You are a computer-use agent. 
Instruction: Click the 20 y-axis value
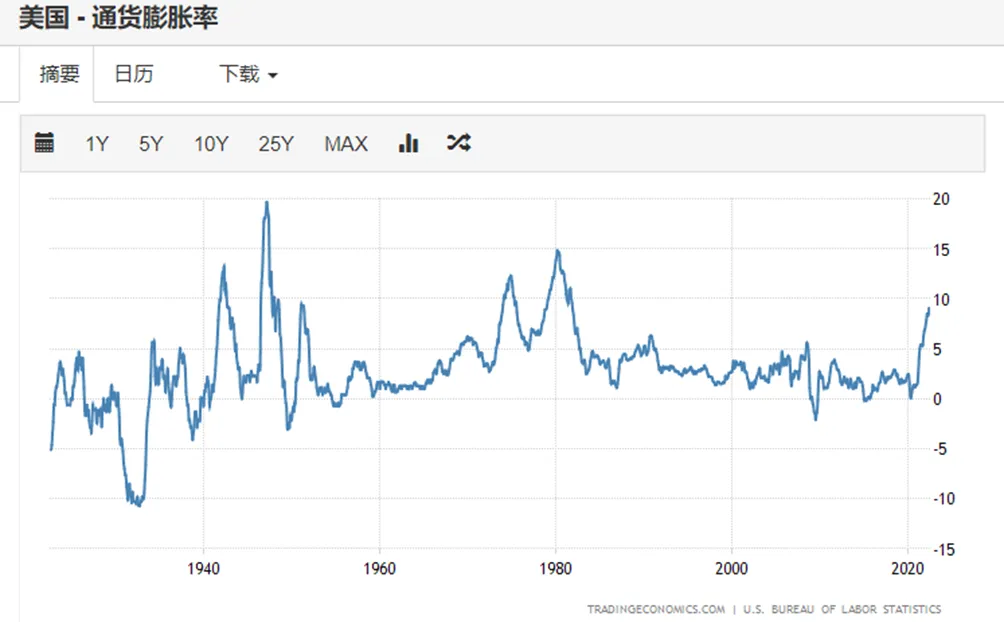click(941, 199)
